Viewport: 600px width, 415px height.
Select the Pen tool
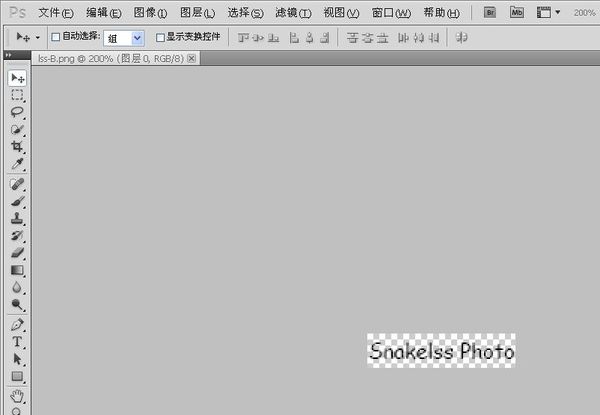tap(17, 325)
